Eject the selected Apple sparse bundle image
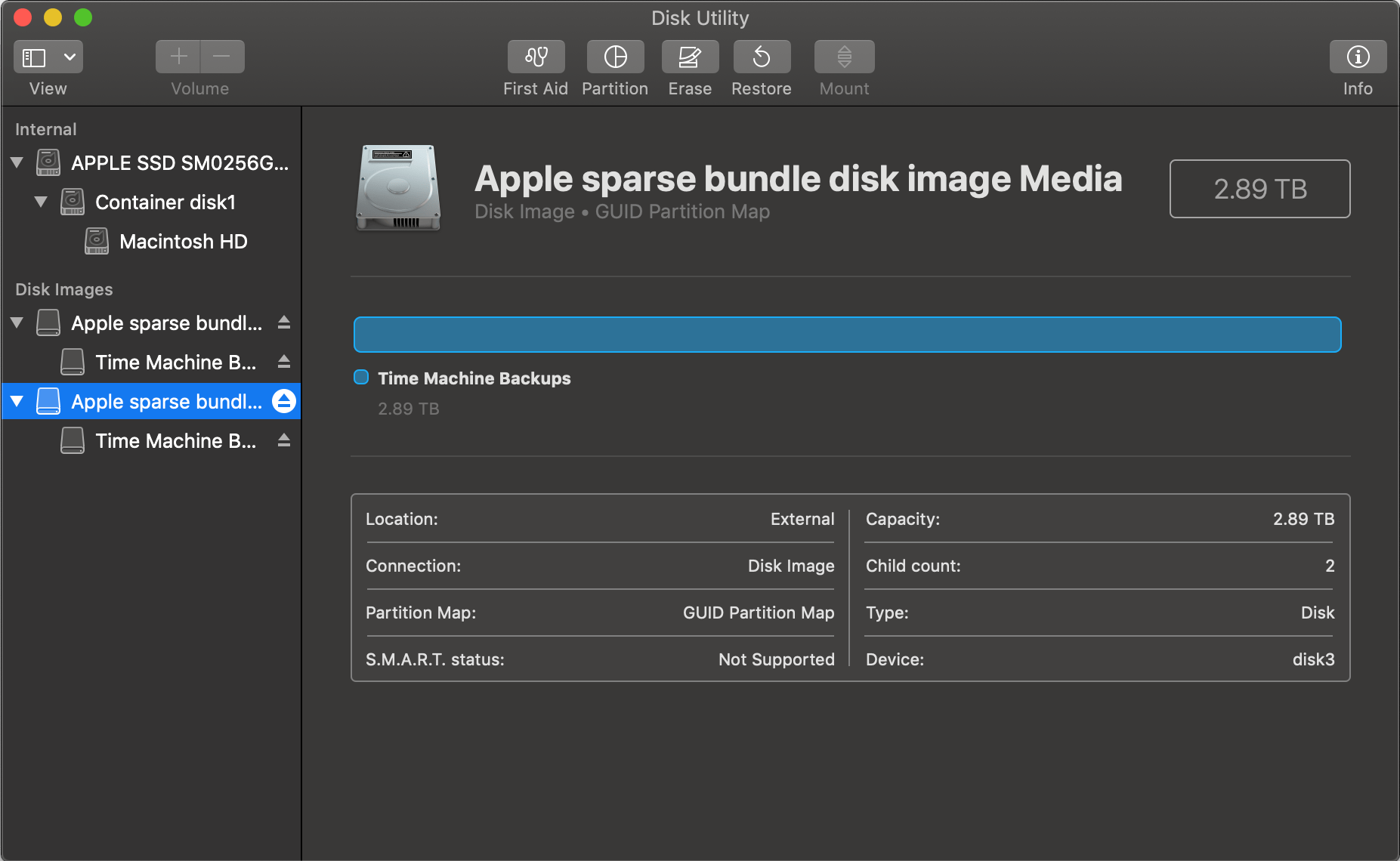Screen dimensions: 1400x861 click(x=284, y=402)
